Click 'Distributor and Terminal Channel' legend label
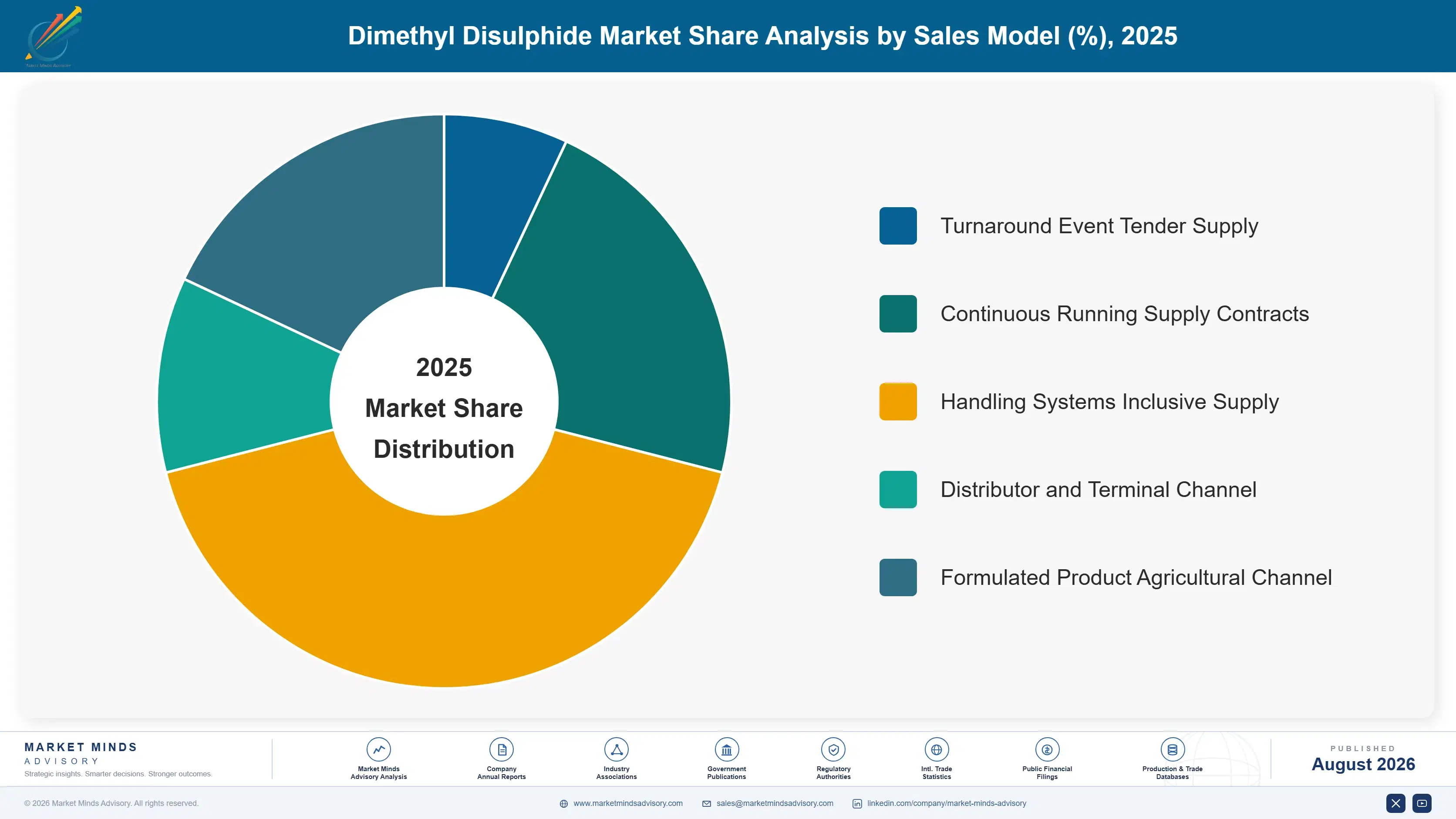Screen dimensions: 1456x819 (x=1098, y=489)
